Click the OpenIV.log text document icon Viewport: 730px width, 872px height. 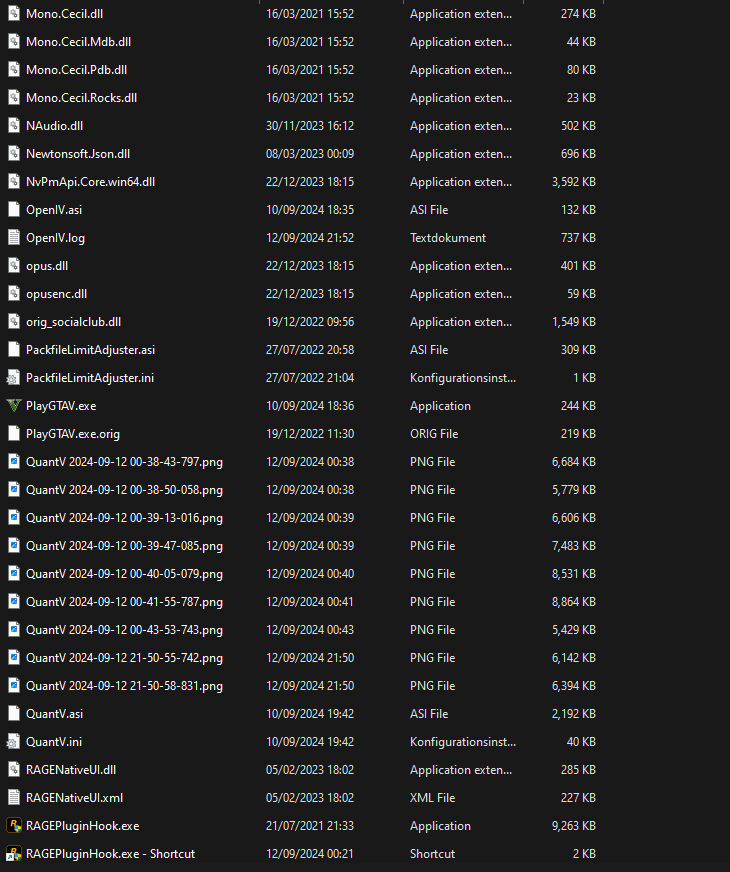tap(14, 238)
